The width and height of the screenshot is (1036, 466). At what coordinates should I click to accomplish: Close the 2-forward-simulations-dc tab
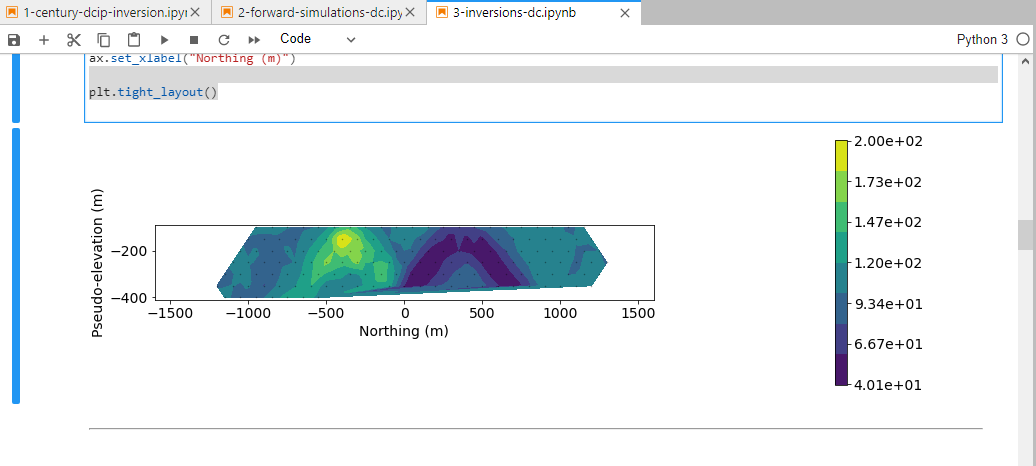[x=410, y=13]
